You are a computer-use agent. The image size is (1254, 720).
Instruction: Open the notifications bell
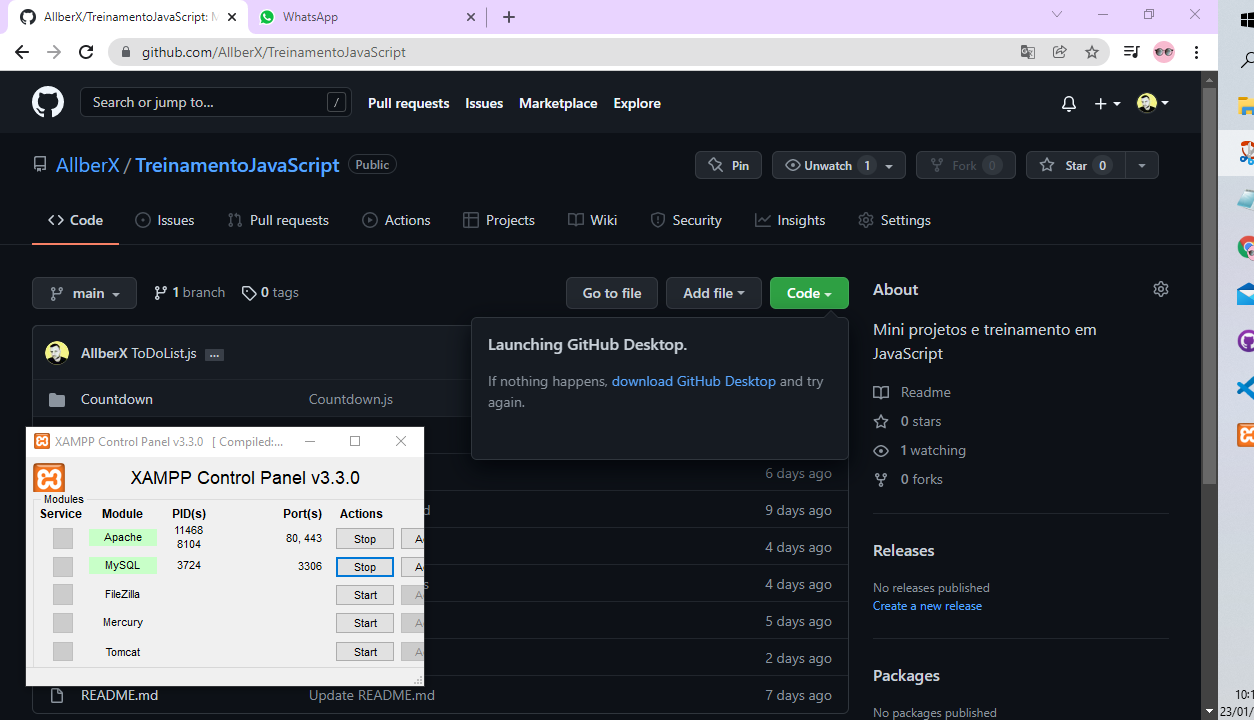1069,103
